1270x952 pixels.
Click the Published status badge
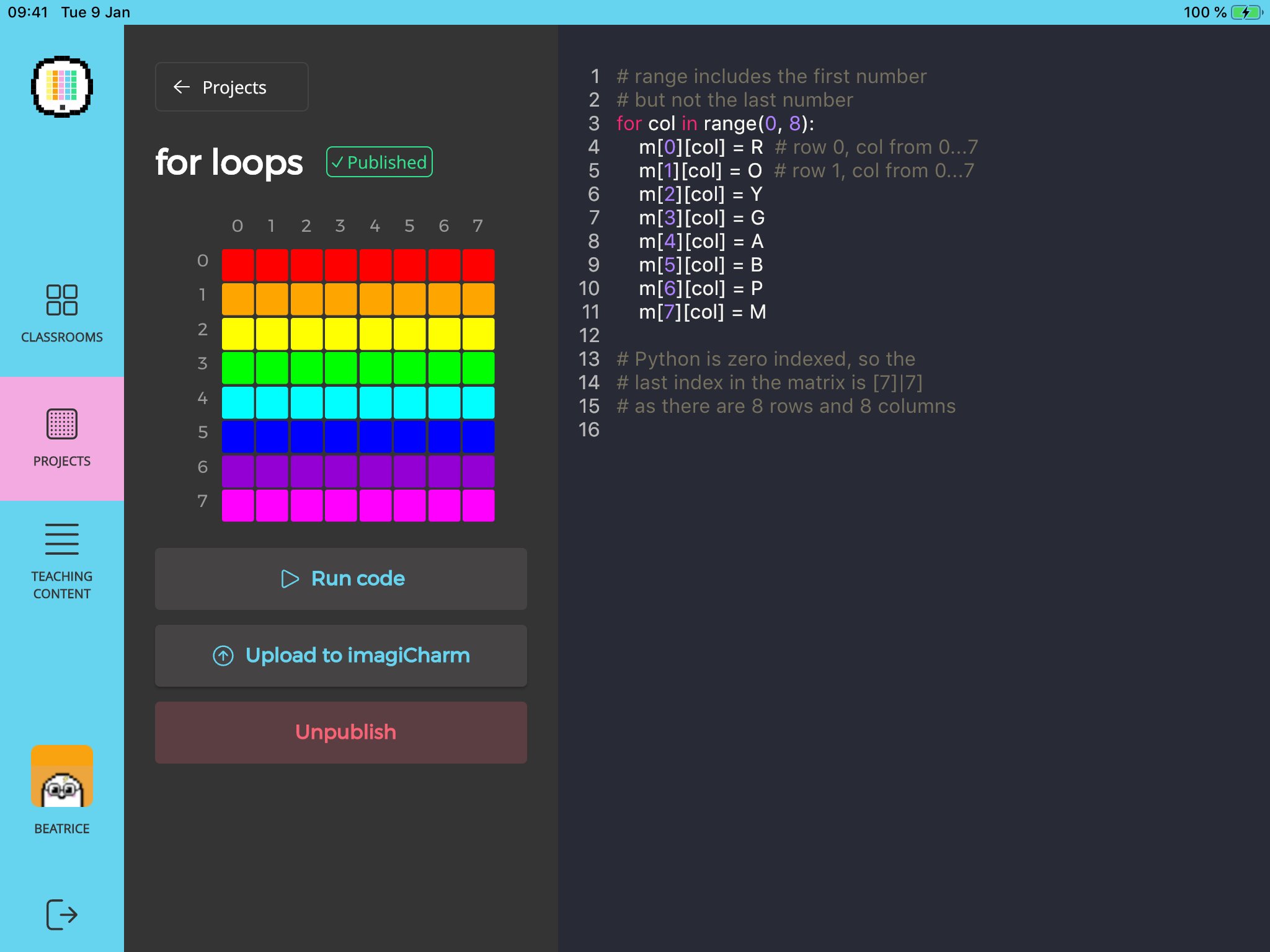click(x=380, y=162)
